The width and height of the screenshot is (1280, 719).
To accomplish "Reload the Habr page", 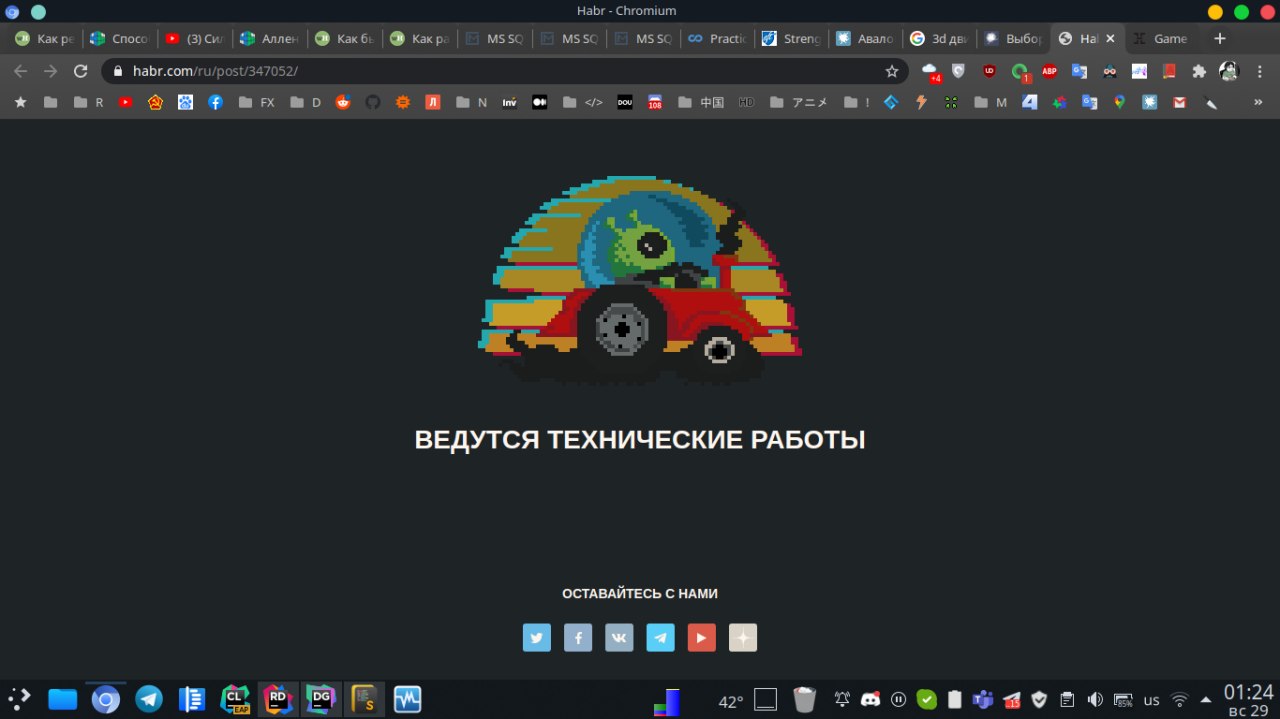I will tap(81, 71).
